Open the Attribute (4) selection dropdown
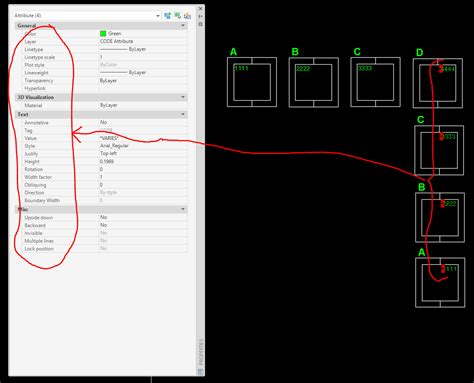Viewport: 474px width, 383px height. [87, 15]
